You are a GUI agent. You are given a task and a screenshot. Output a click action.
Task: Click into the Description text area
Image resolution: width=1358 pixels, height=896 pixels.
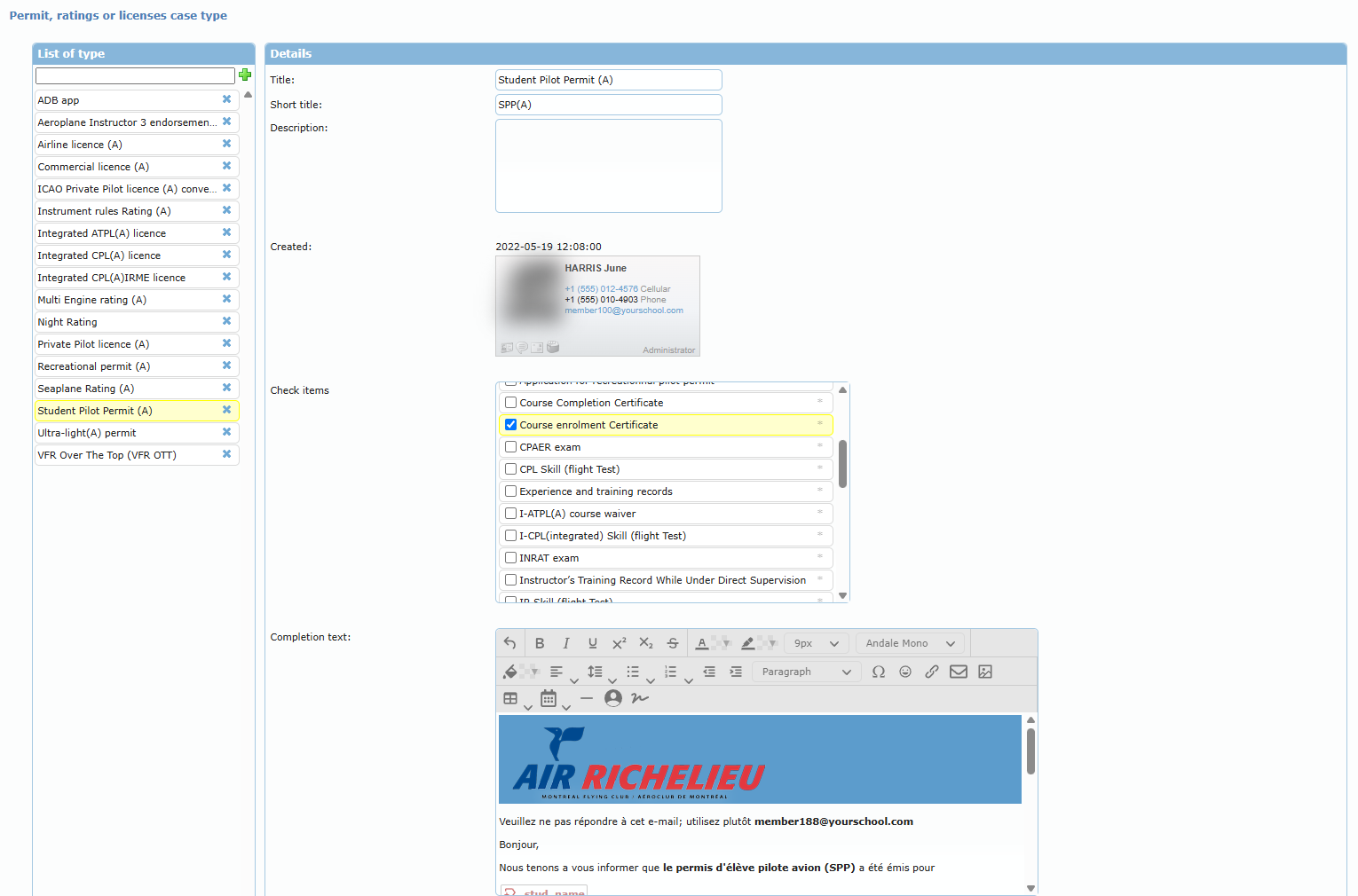pos(608,166)
